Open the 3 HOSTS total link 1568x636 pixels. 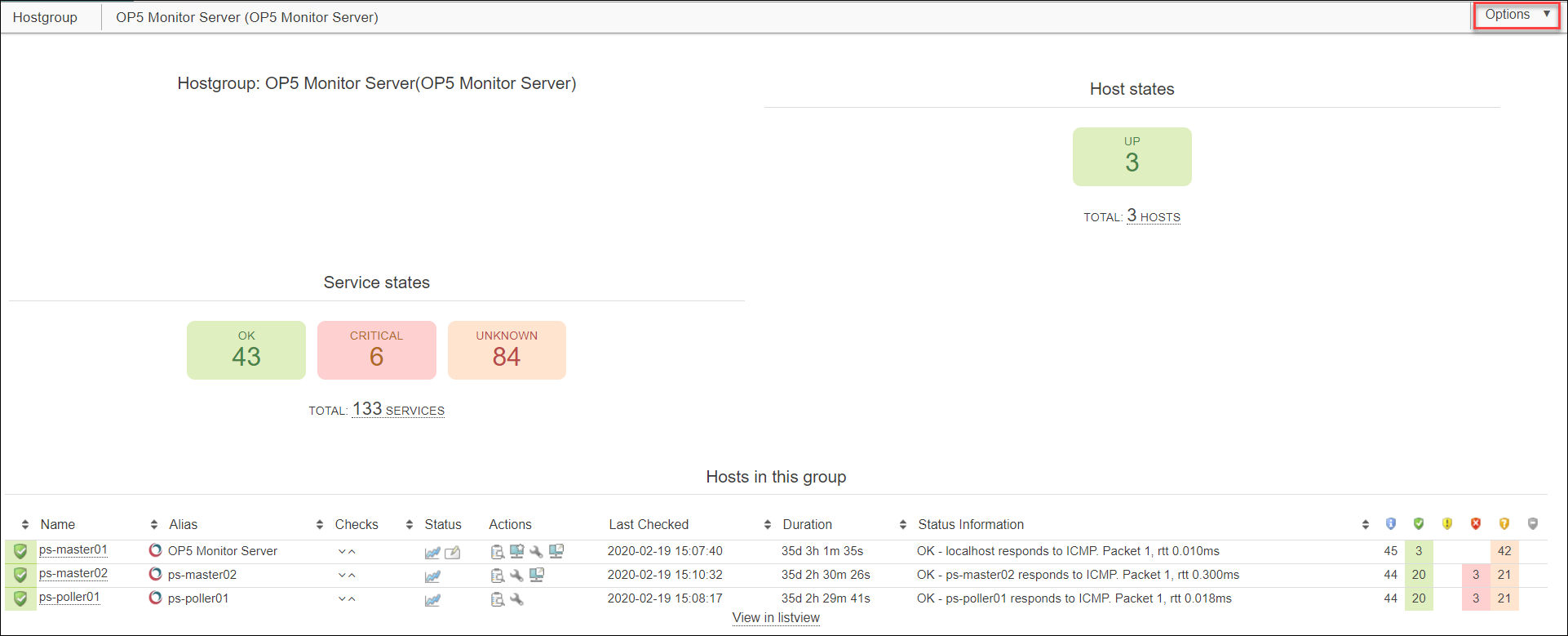1154,216
